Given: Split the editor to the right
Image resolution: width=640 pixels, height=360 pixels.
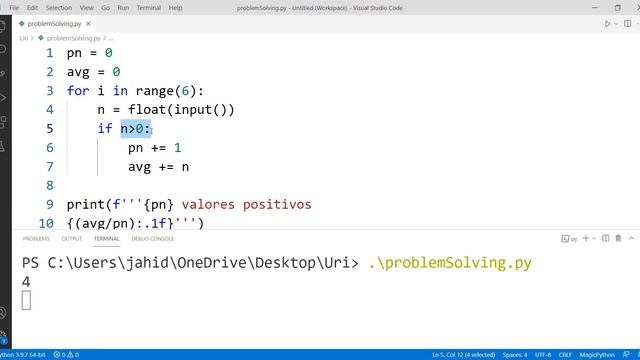Looking at the screenshot, I should tap(628, 24).
